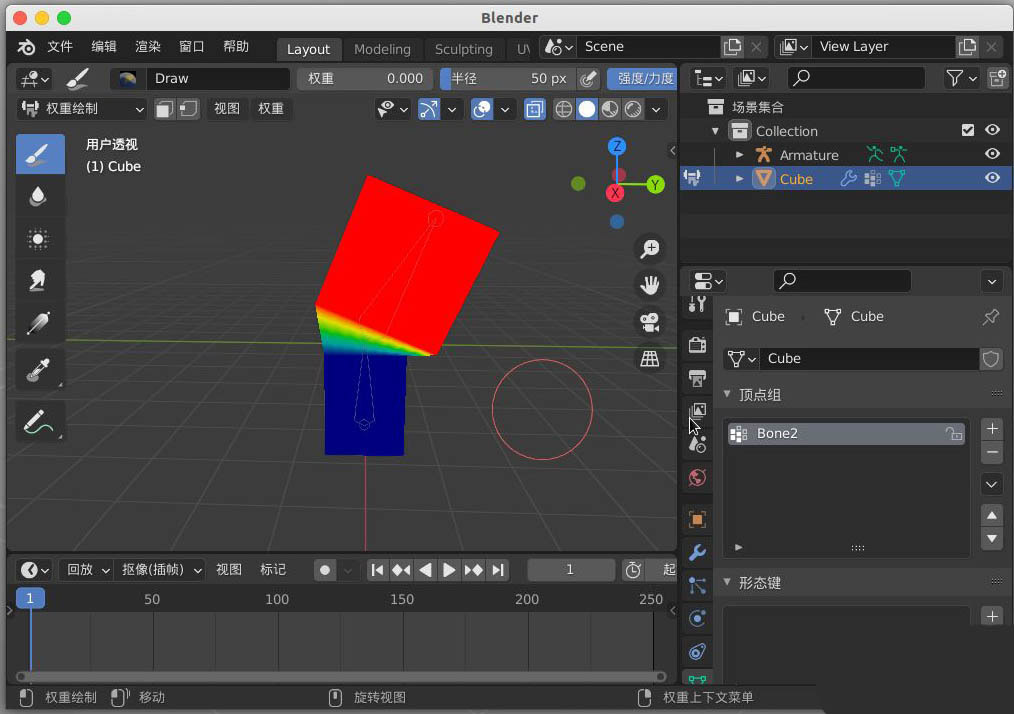Viewport: 1014px width, 714px height.
Task: Toggle viewport overlays
Action: tap(482, 109)
